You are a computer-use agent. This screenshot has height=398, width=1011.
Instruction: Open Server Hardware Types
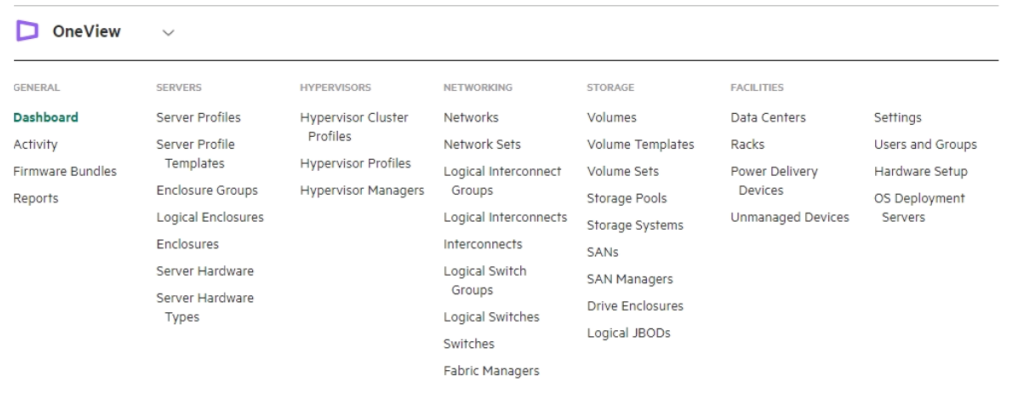pos(205,308)
